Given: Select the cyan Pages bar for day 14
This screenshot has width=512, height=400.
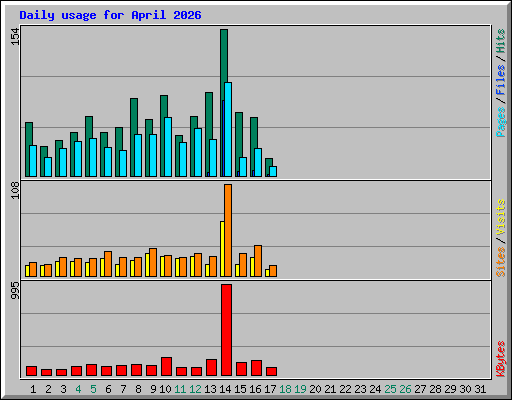Looking at the screenshot, I should (x=228, y=129).
